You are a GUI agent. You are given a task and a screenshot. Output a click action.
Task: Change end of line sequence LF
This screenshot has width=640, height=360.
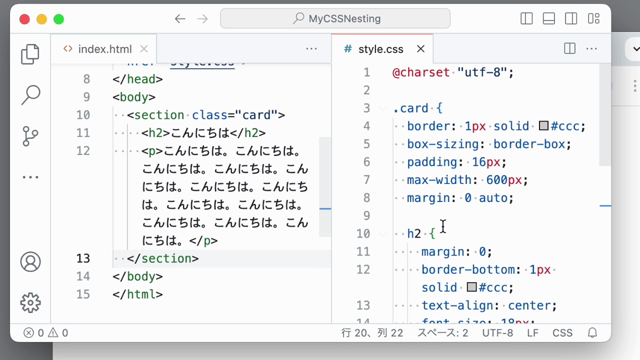click(x=533, y=333)
